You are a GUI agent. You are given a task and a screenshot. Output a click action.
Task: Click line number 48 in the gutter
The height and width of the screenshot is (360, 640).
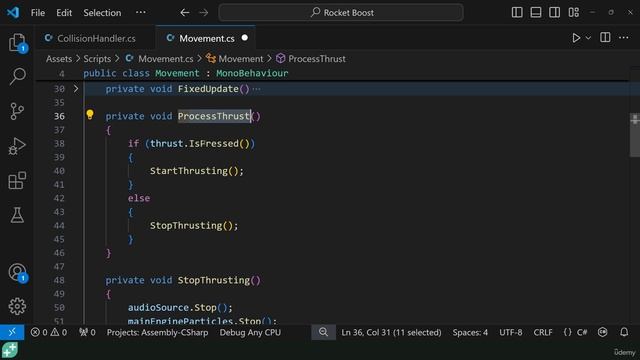[x=59, y=280]
